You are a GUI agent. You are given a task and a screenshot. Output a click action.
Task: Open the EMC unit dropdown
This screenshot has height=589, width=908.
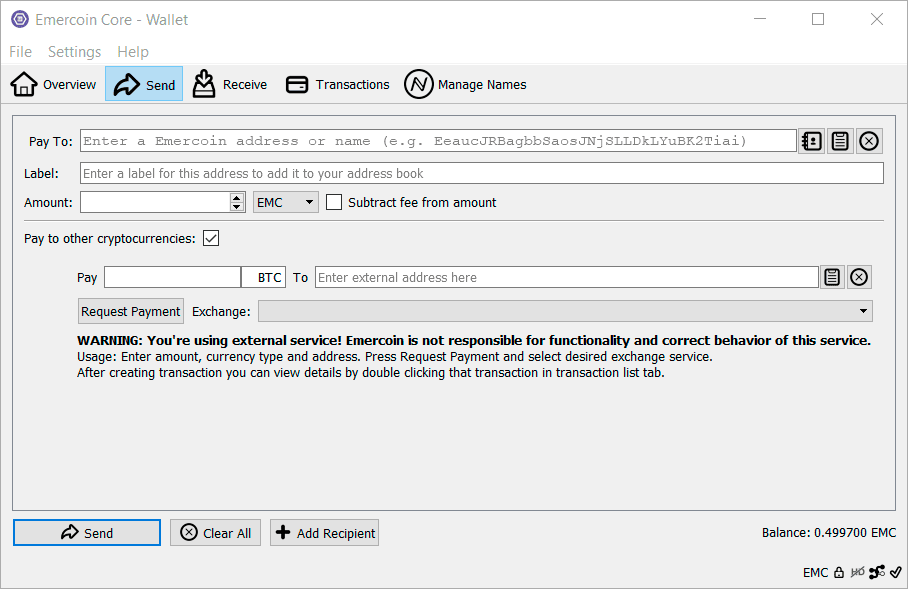click(285, 202)
